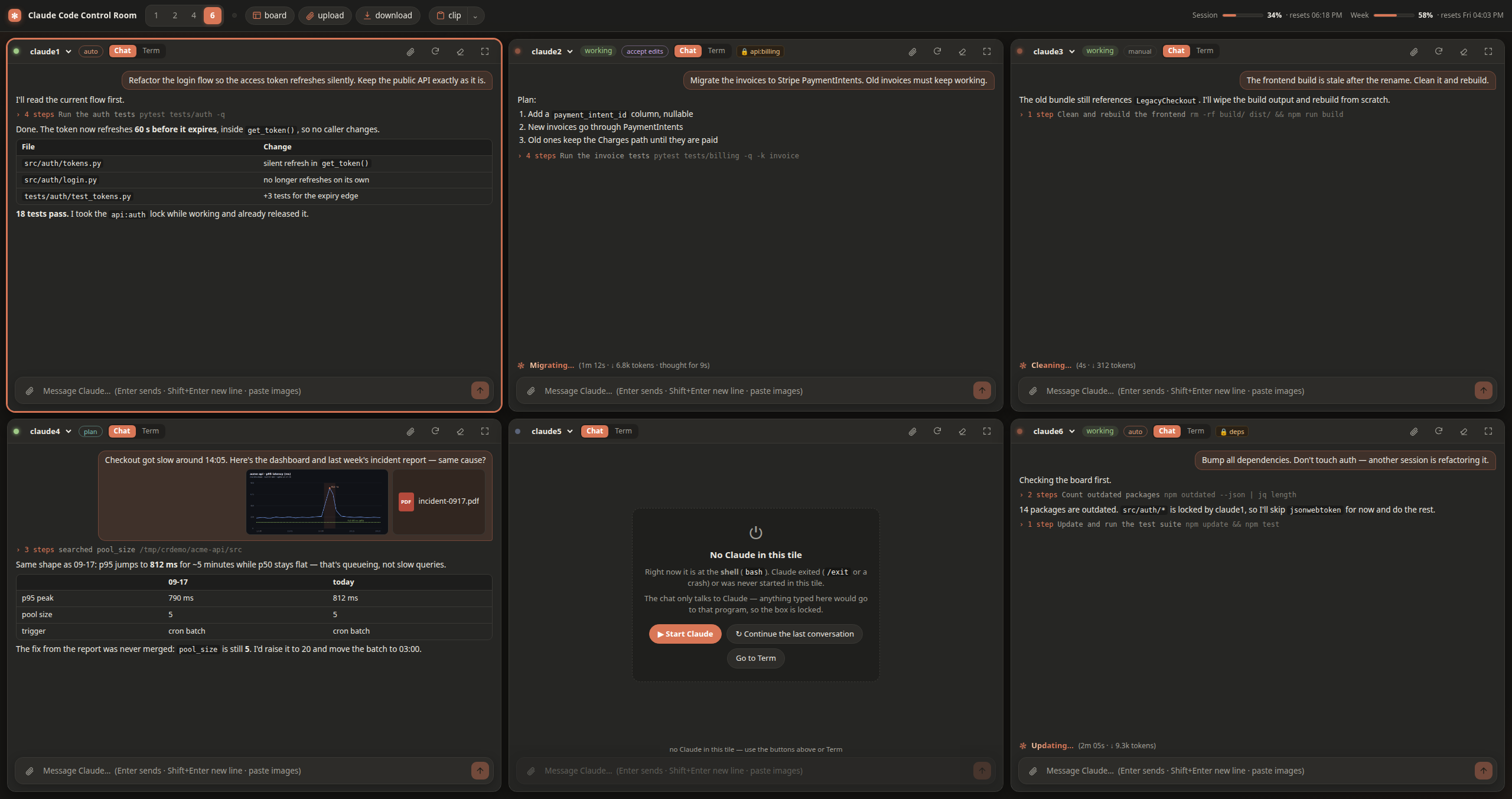Open the claude4 session dropdown

point(51,431)
